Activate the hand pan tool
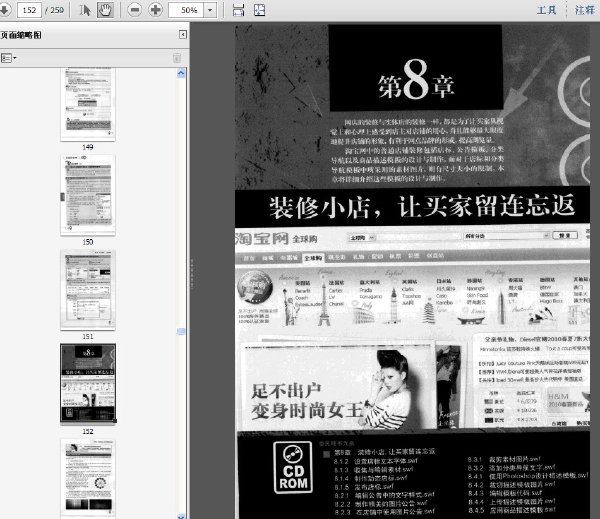The image size is (600, 519). (105, 10)
